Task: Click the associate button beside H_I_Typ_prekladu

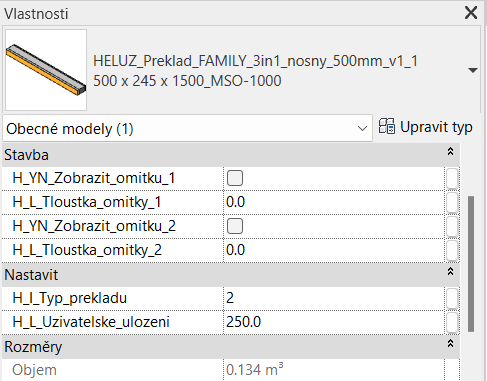Action: 452,298
